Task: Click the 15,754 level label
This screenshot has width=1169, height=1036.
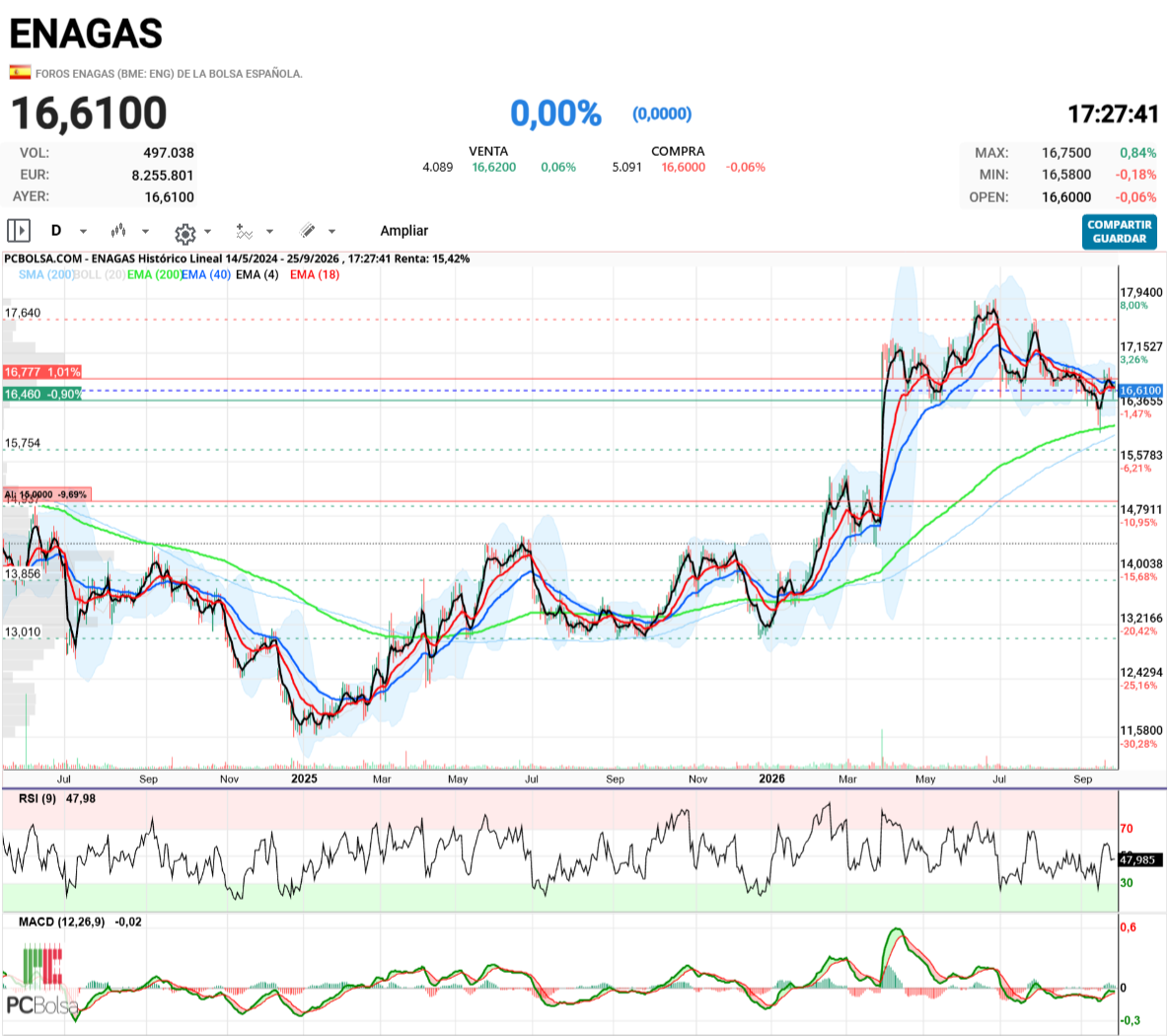Action: 23,443
